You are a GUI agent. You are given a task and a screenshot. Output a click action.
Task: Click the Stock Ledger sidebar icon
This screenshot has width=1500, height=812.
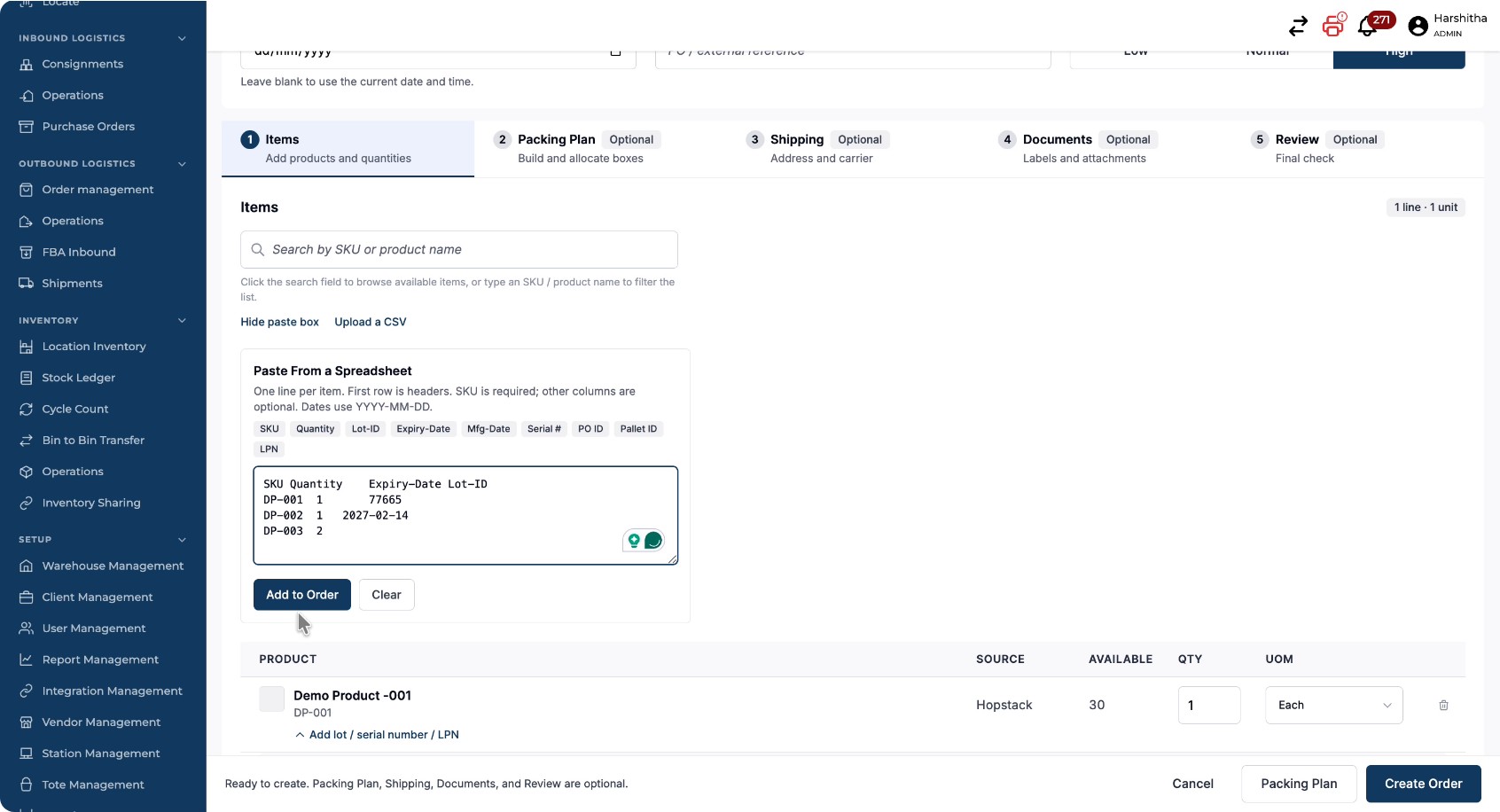pos(27,378)
